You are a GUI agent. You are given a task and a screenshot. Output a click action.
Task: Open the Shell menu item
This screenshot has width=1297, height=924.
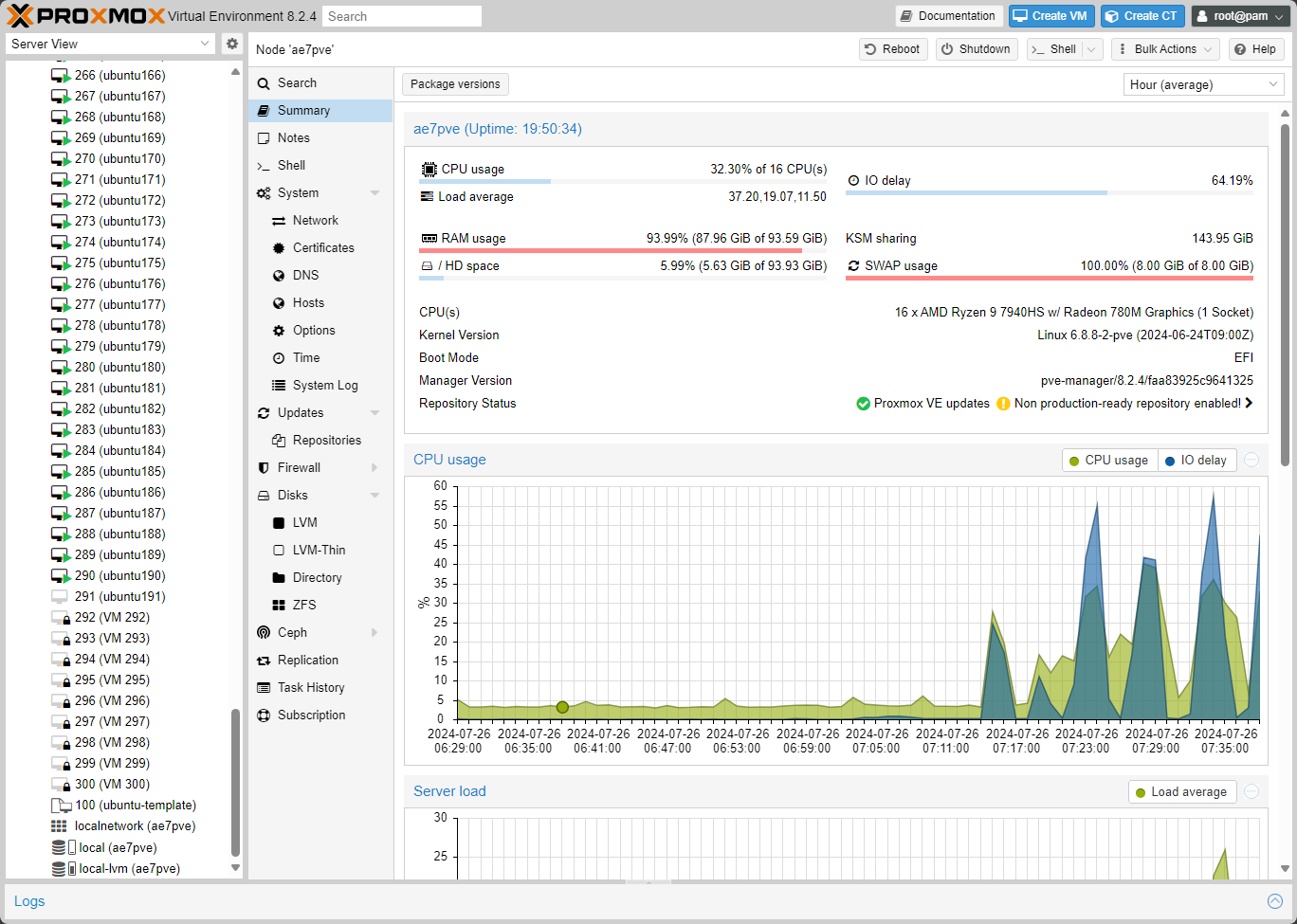[x=291, y=165]
